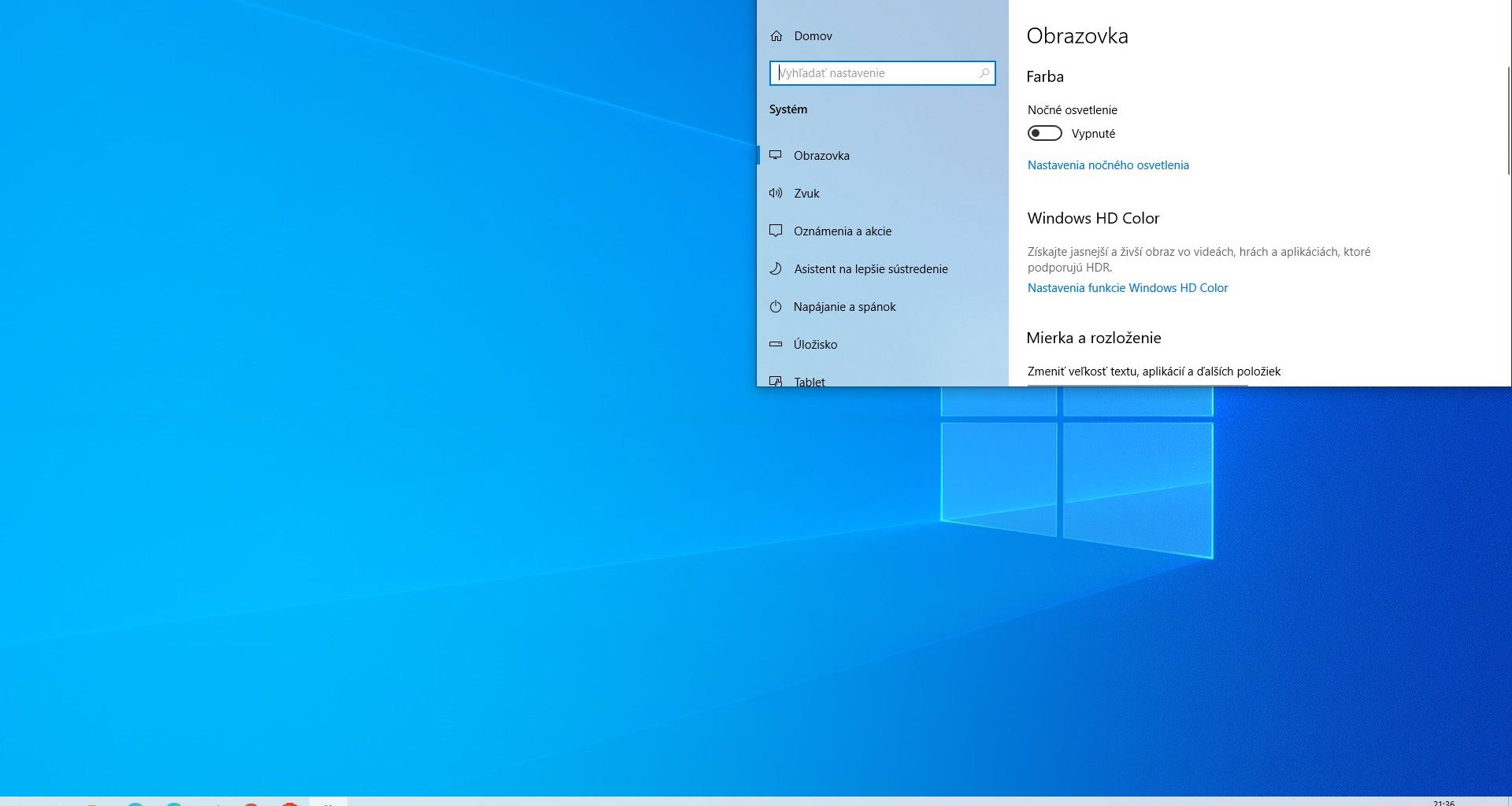Click the drive icon for Úložisko
Viewport: 1512px width, 806px height.
776,344
